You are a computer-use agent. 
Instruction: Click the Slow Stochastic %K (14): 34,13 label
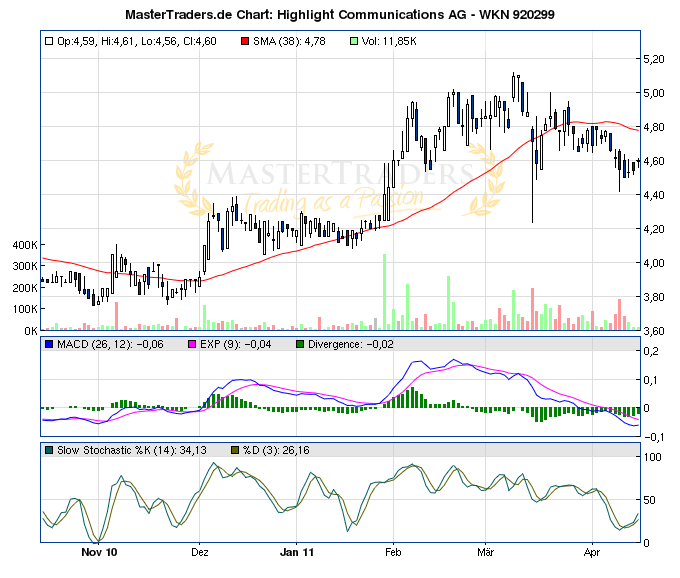(x=132, y=450)
